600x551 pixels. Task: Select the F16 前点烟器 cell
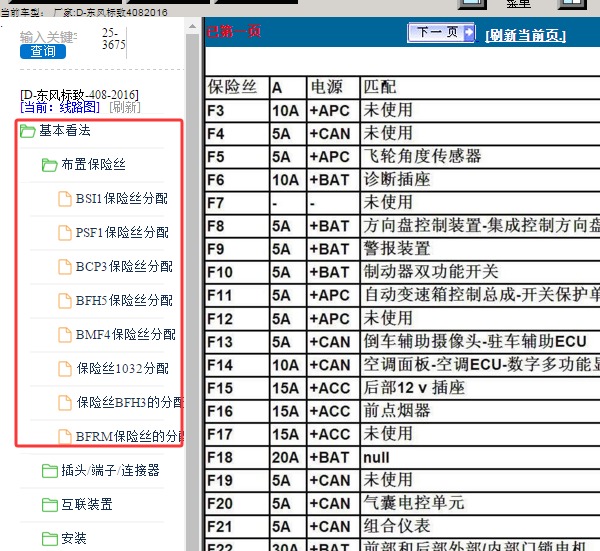[x=480, y=411]
